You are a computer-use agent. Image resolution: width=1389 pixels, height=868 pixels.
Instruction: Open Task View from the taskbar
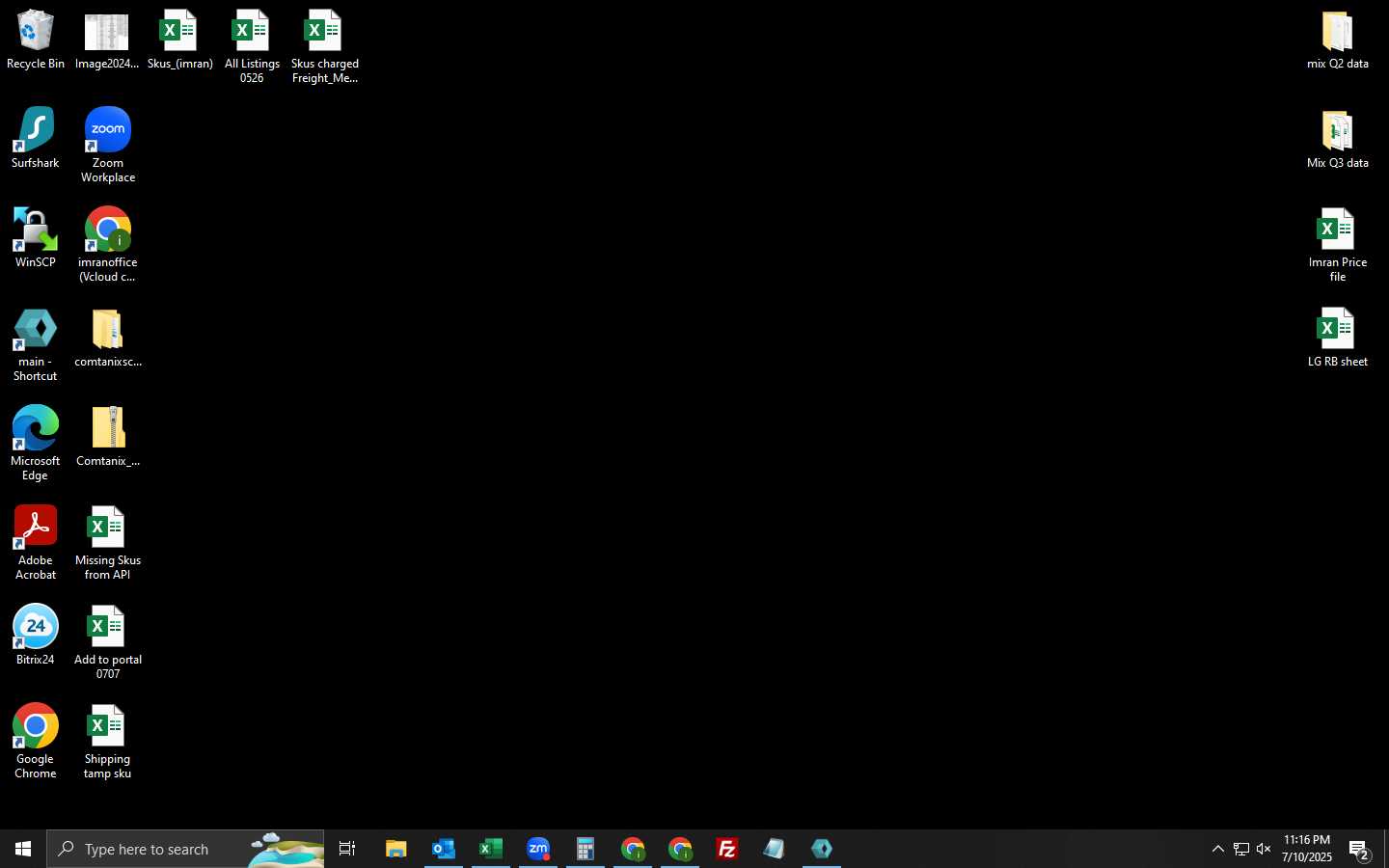tap(347, 849)
